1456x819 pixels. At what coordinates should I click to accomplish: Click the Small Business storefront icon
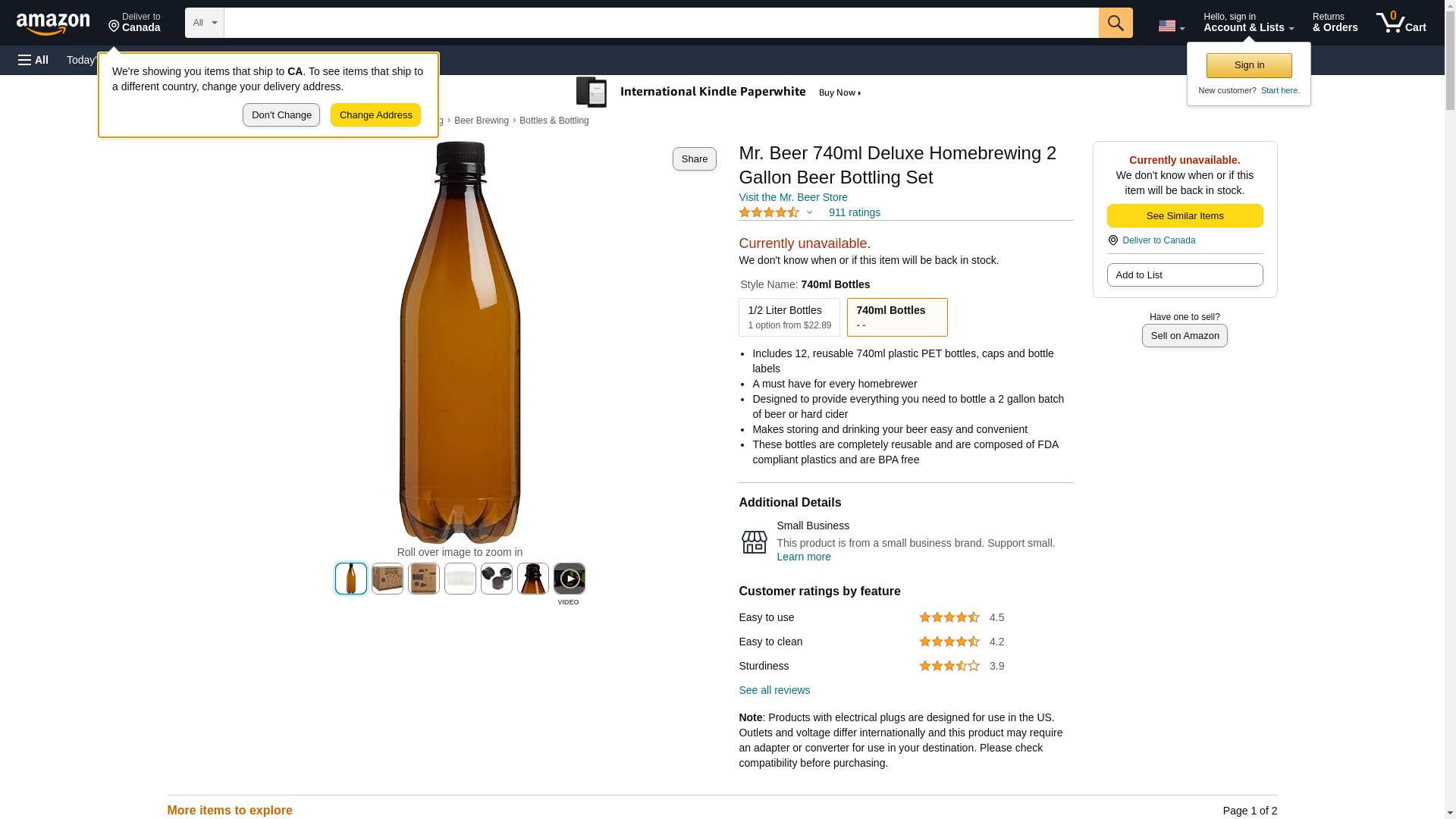(754, 541)
